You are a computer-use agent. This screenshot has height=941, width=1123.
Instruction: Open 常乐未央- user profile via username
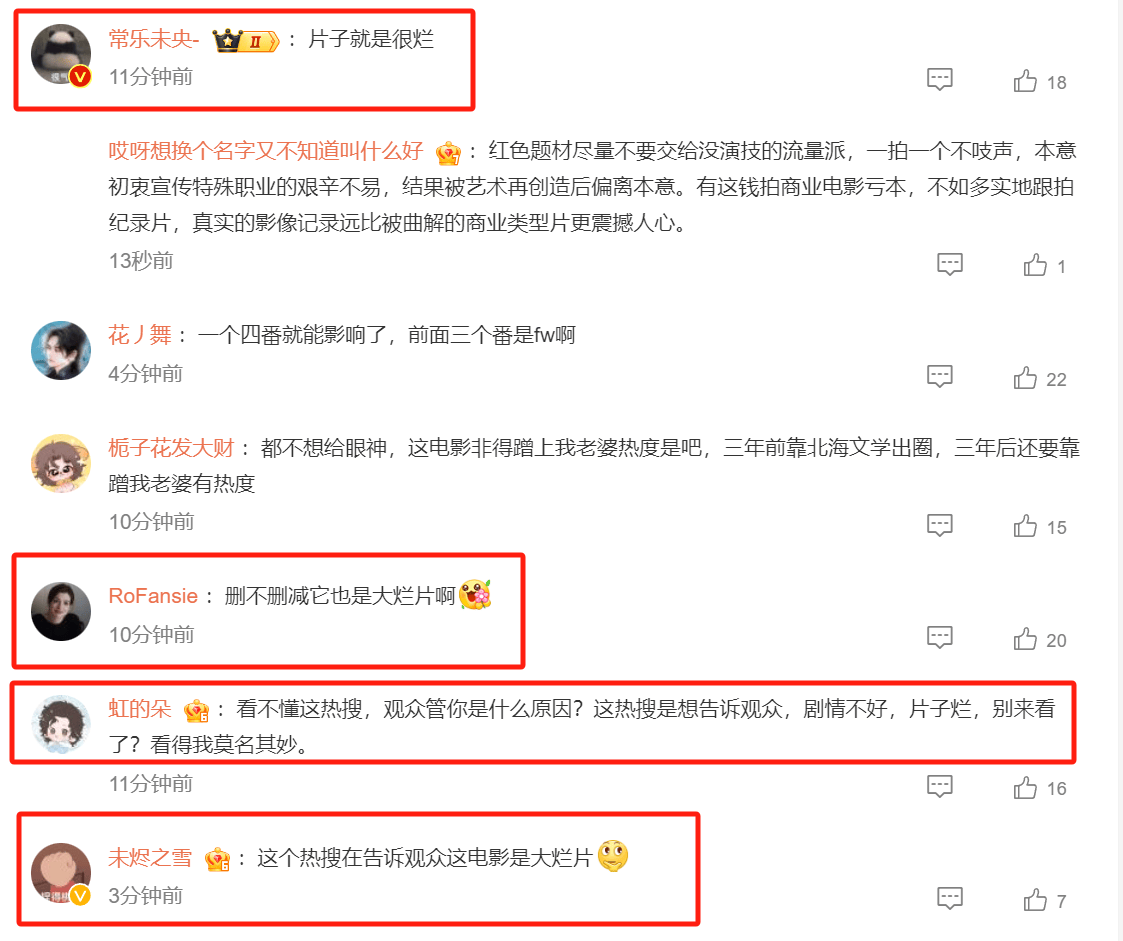click(x=153, y=39)
